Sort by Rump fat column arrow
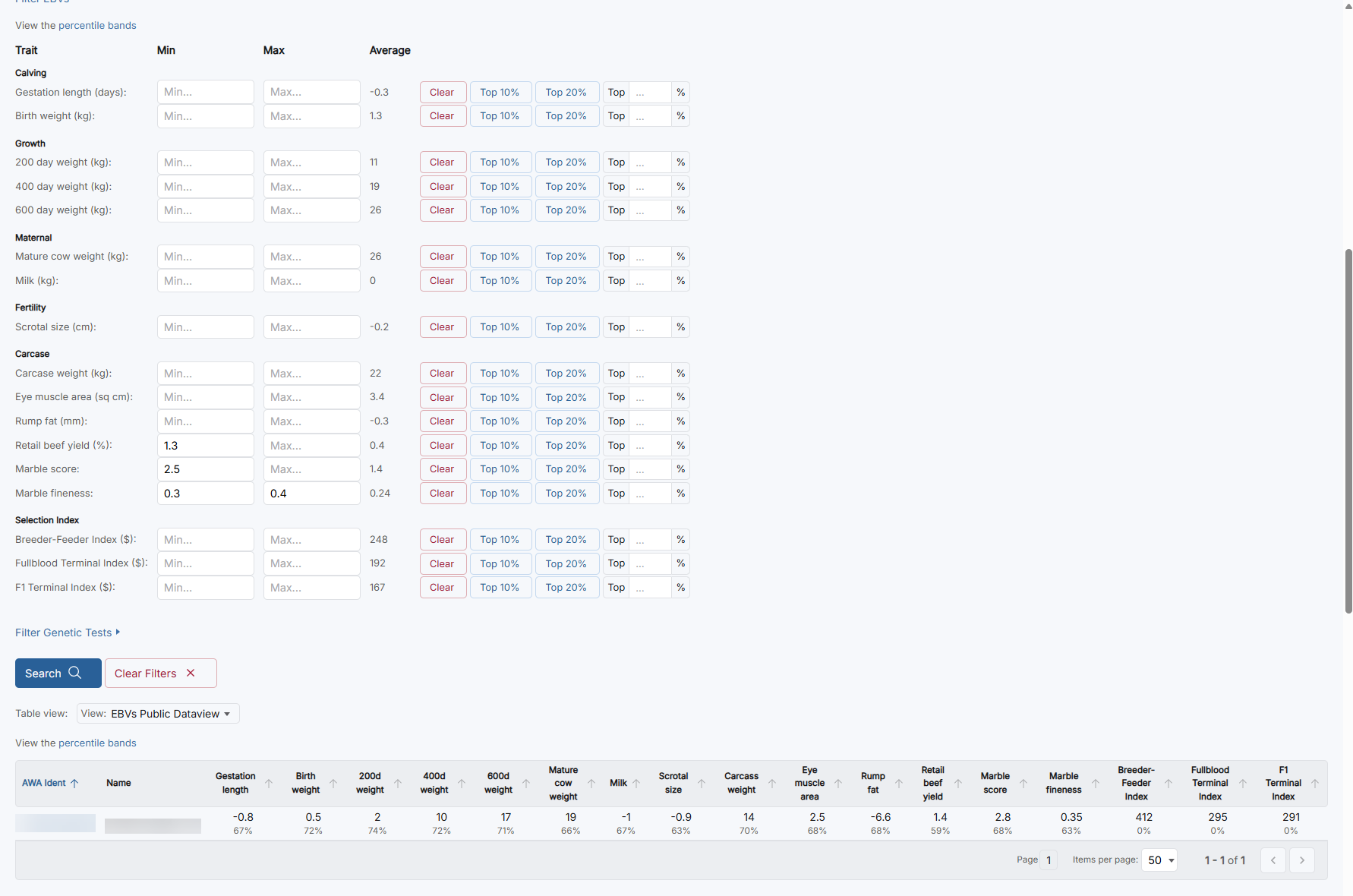The height and width of the screenshot is (896, 1353). click(898, 784)
